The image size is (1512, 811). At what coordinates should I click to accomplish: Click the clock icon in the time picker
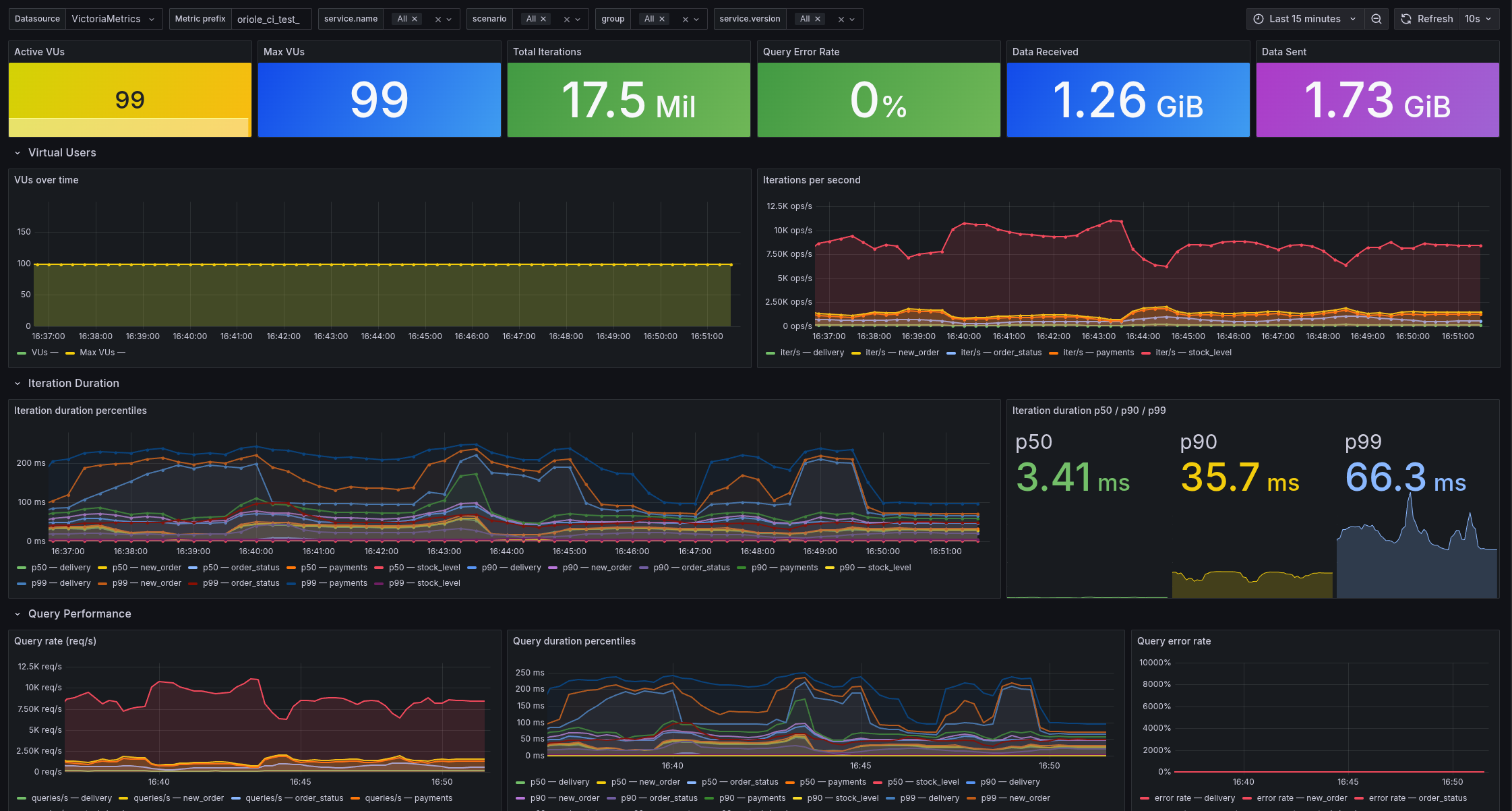point(1258,18)
